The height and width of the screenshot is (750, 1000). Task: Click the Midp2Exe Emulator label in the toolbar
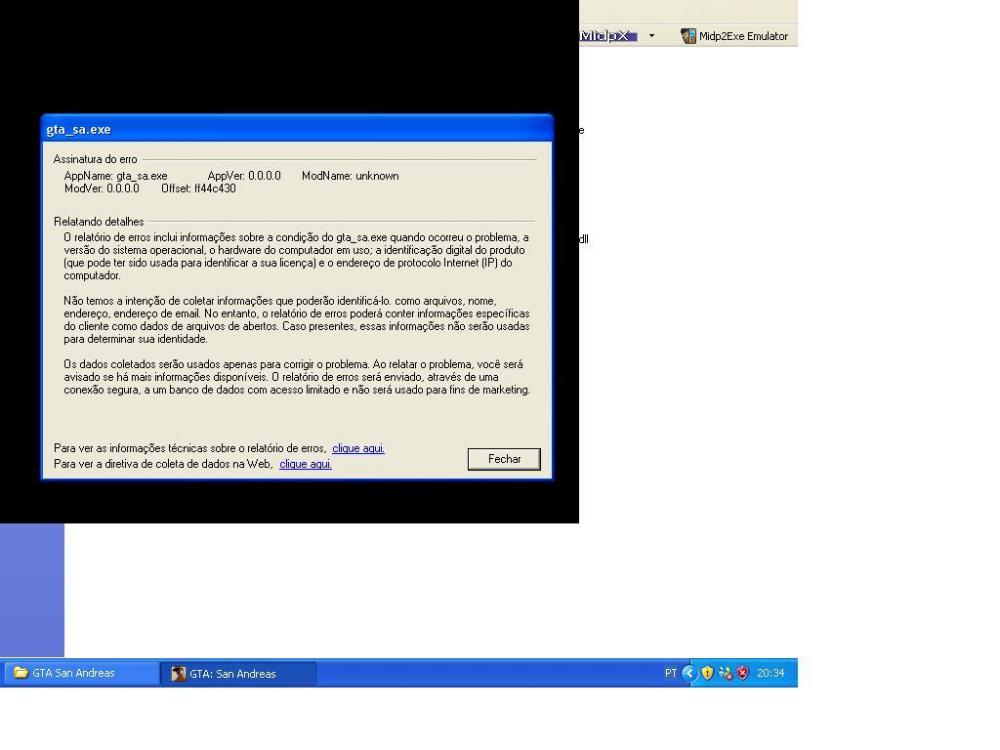(743, 36)
